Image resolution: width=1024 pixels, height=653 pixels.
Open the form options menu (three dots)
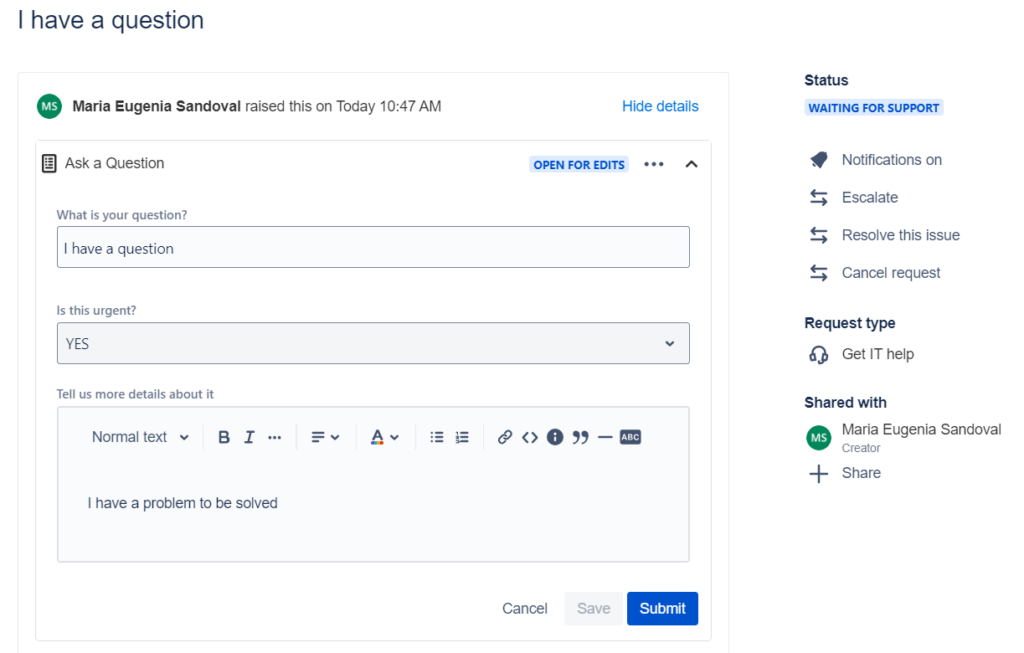click(x=653, y=162)
